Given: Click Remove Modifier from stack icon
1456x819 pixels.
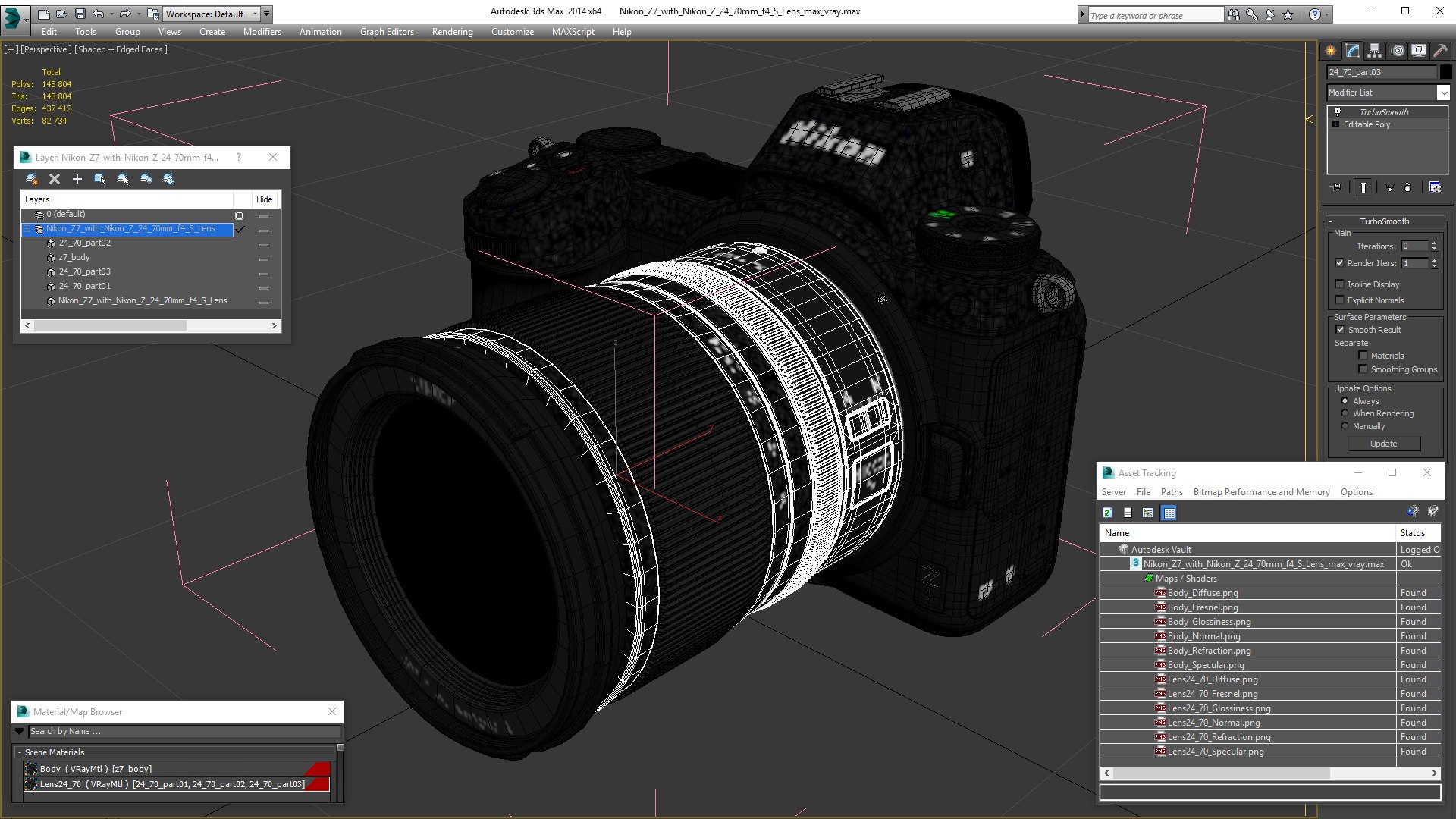Looking at the screenshot, I should click(1408, 187).
